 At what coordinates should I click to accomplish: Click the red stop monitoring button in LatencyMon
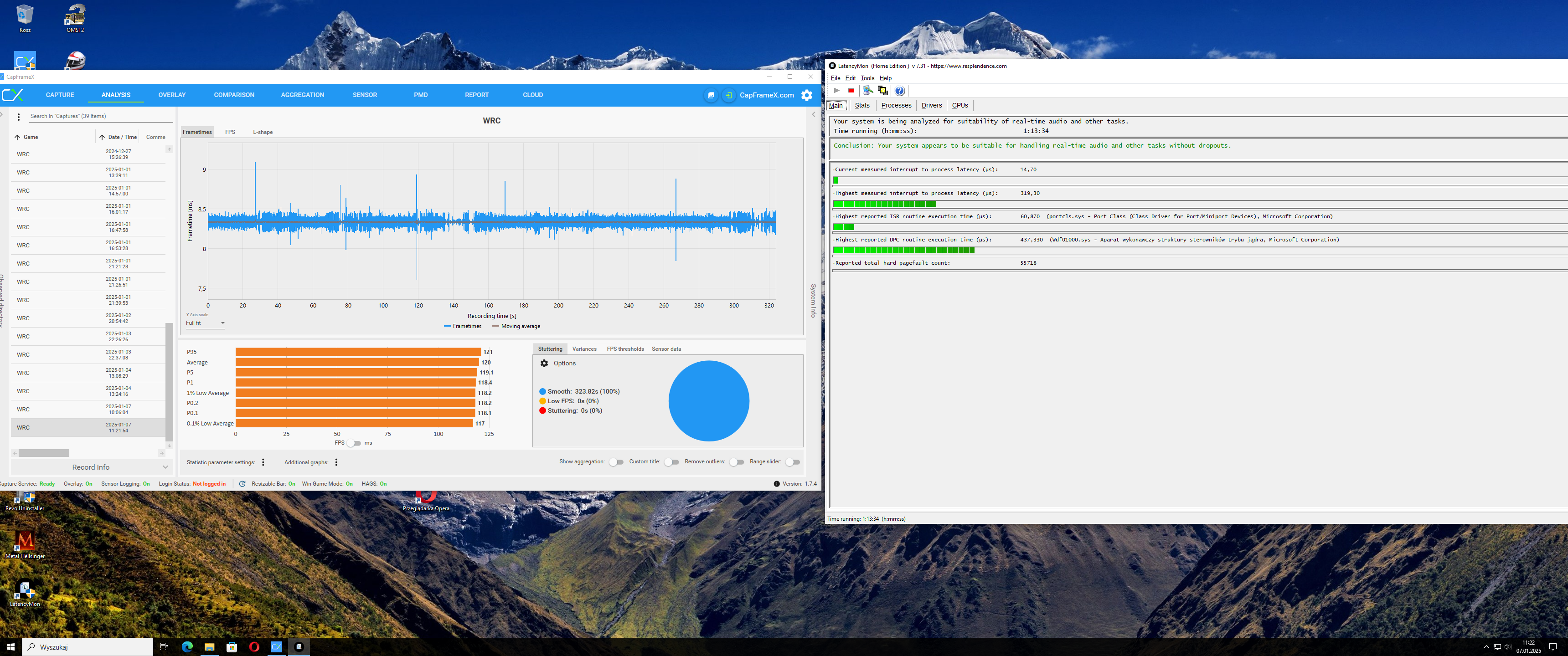click(851, 91)
